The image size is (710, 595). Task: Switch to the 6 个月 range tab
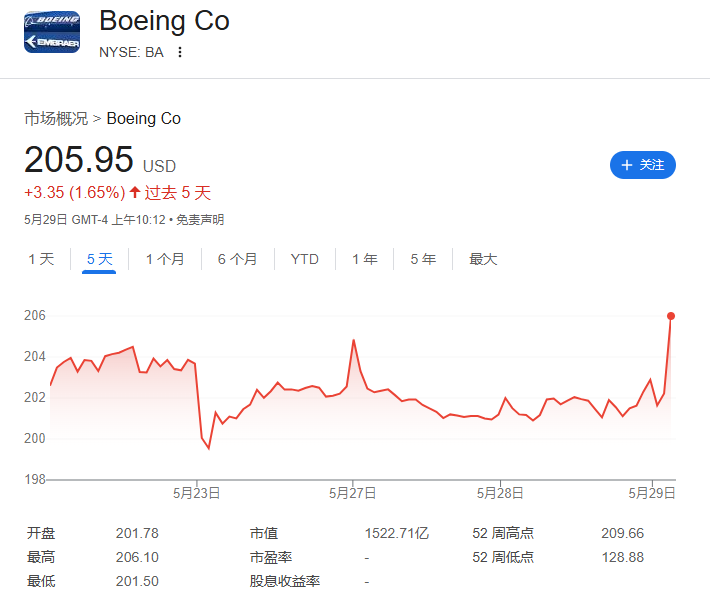pyautogui.click(x=237, y=259)
